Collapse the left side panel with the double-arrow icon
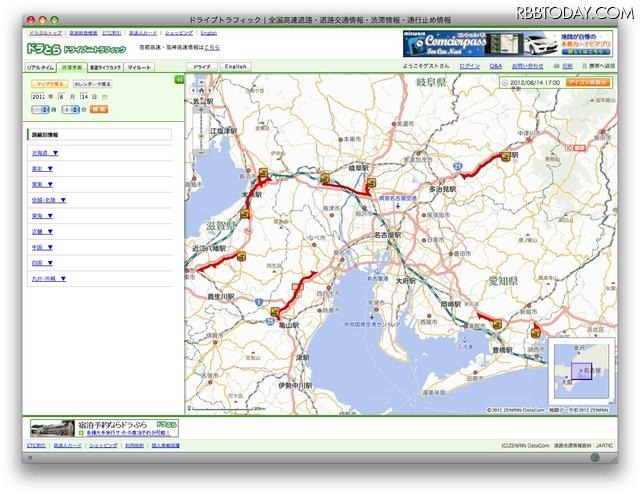This screenshot has width=640, height=494. tap(179, 80)
